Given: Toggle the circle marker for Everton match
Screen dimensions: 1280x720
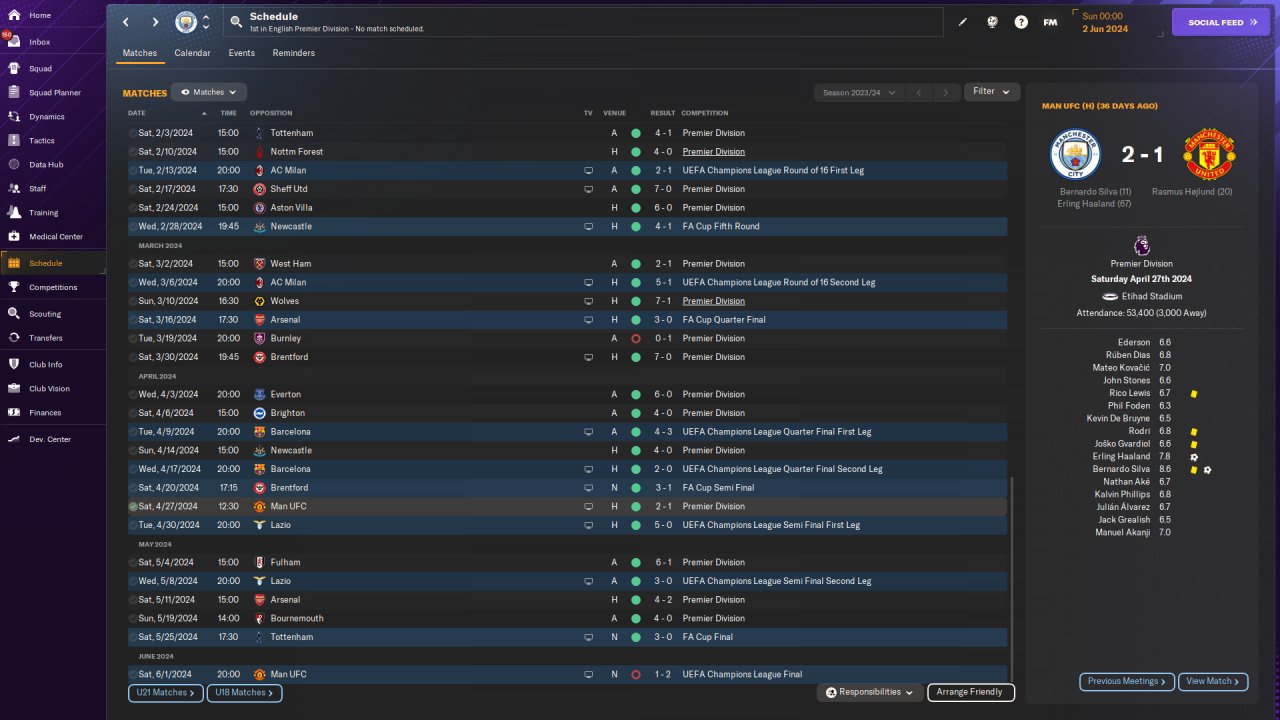Looking at the screenshot, I should [133, 394].
